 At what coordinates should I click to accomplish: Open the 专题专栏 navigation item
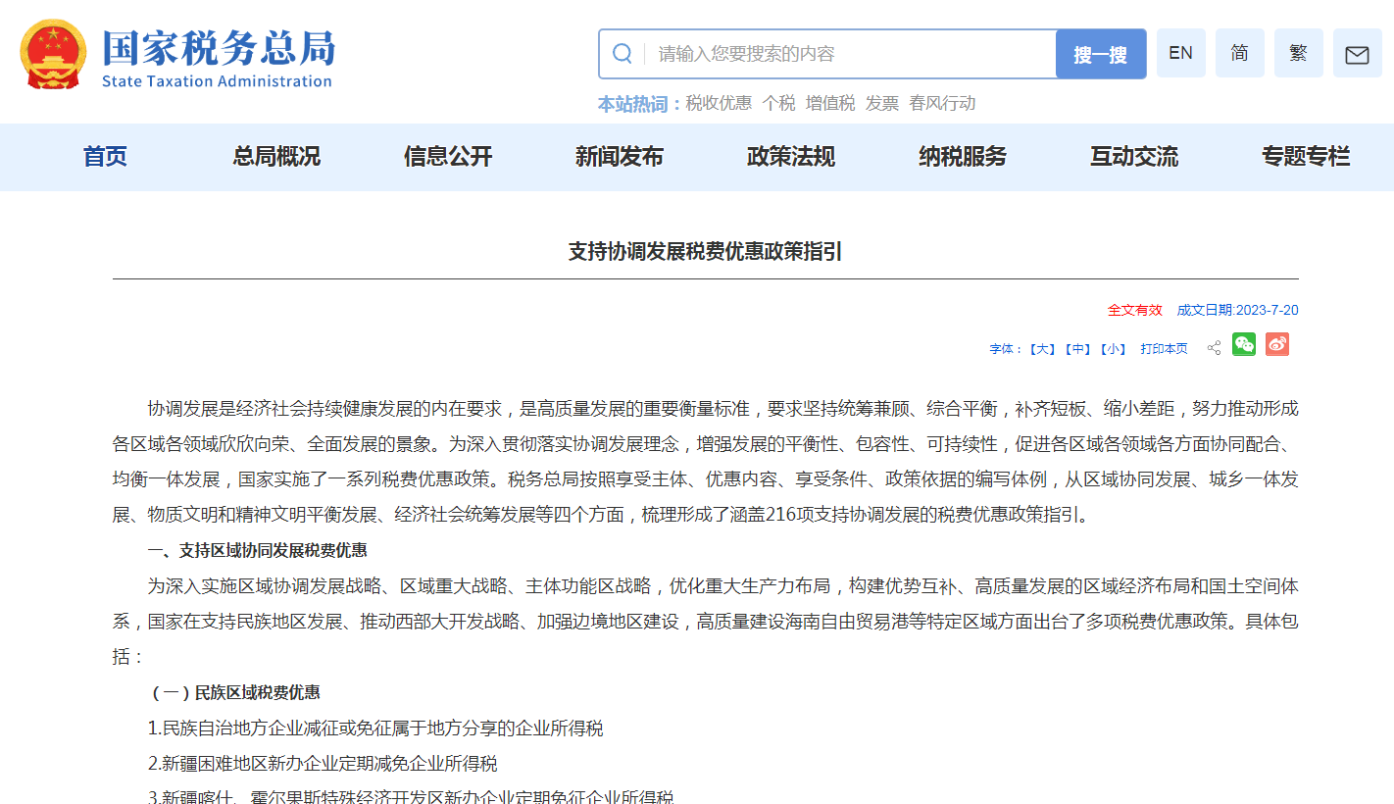(1306, 157)
